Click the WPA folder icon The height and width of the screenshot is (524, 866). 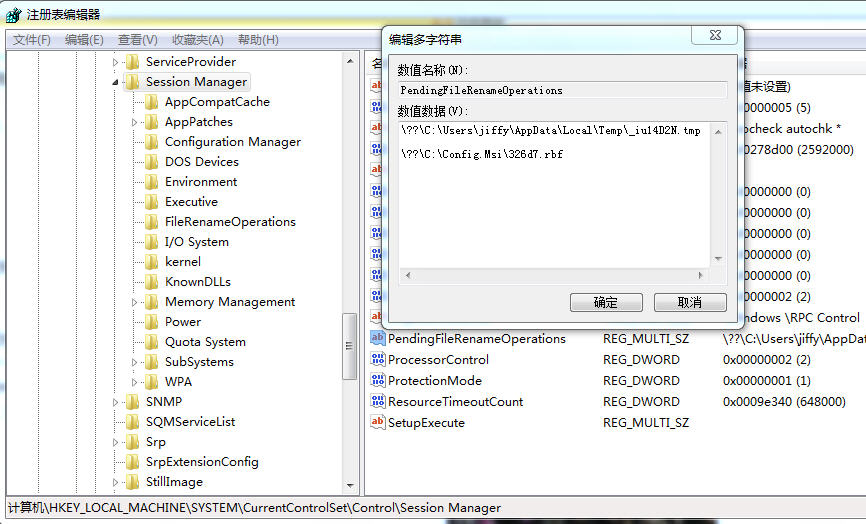point(152,382)
